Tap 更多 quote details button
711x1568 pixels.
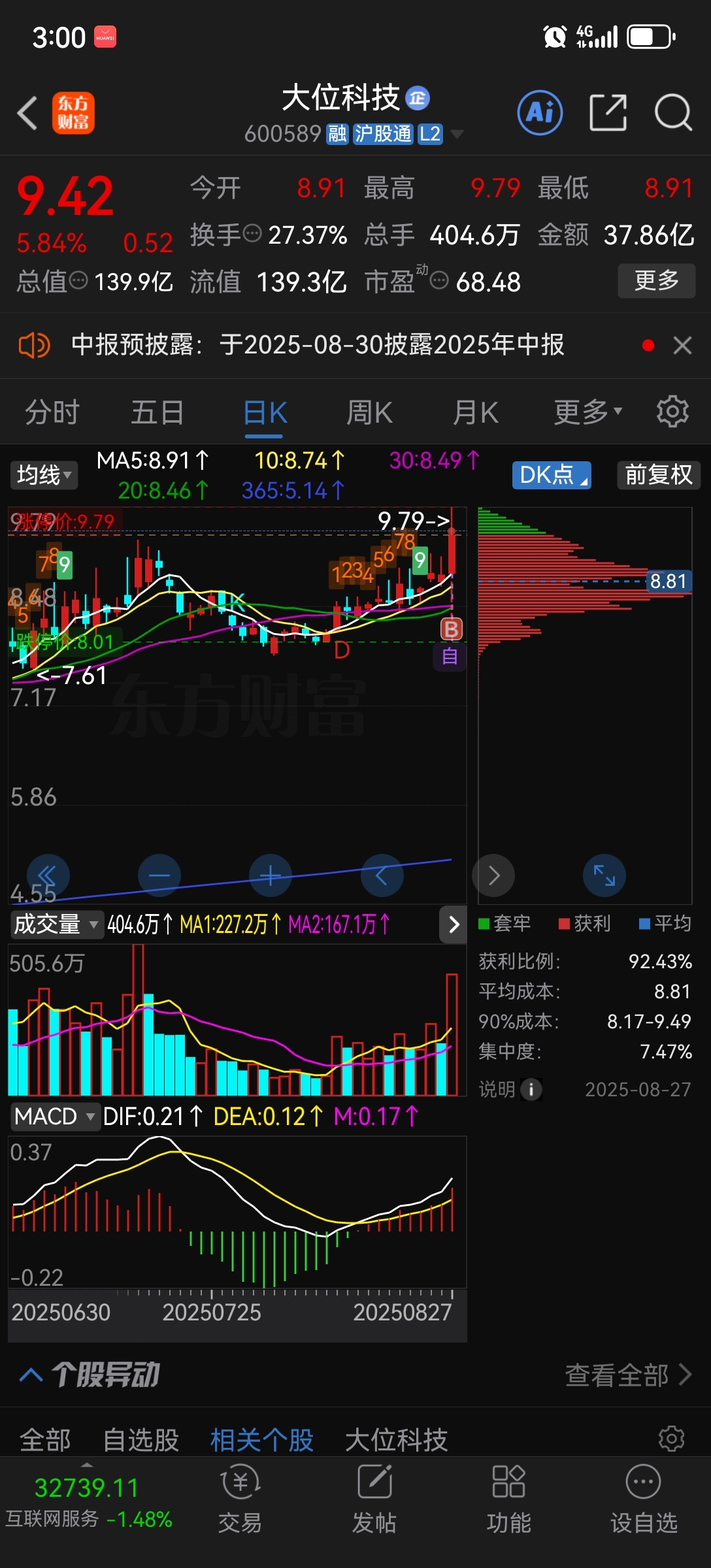click(x=657, y=281)
